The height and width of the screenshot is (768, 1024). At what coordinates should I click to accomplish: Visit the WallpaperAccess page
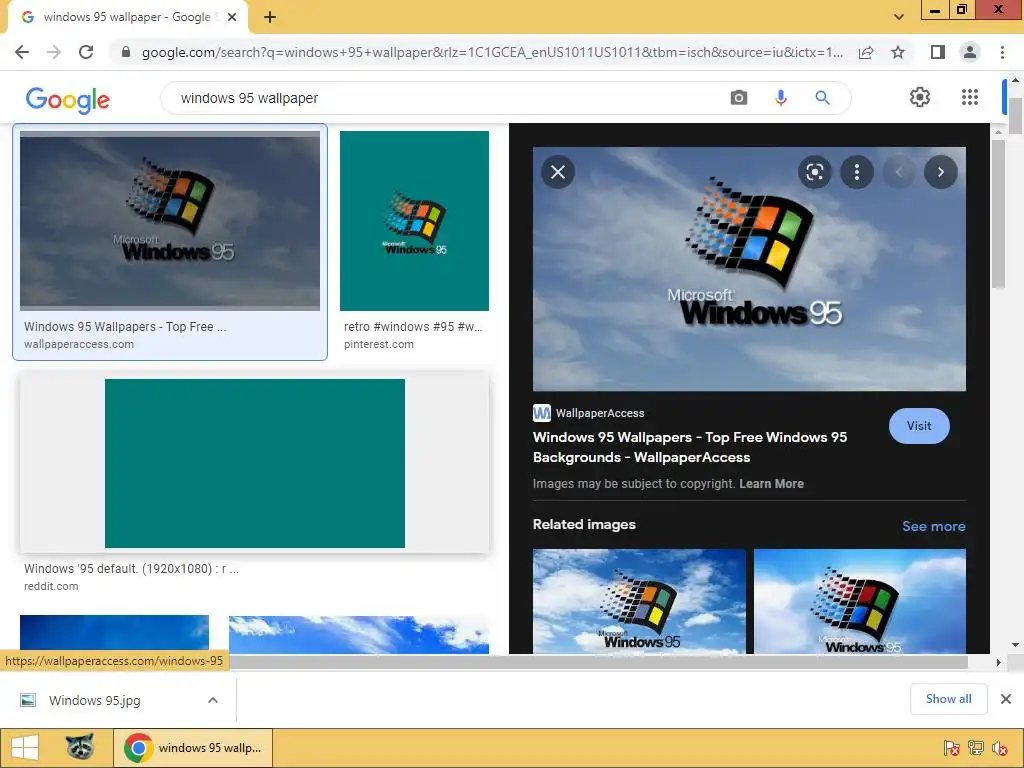pyautogui.click(x=919, y=426)
